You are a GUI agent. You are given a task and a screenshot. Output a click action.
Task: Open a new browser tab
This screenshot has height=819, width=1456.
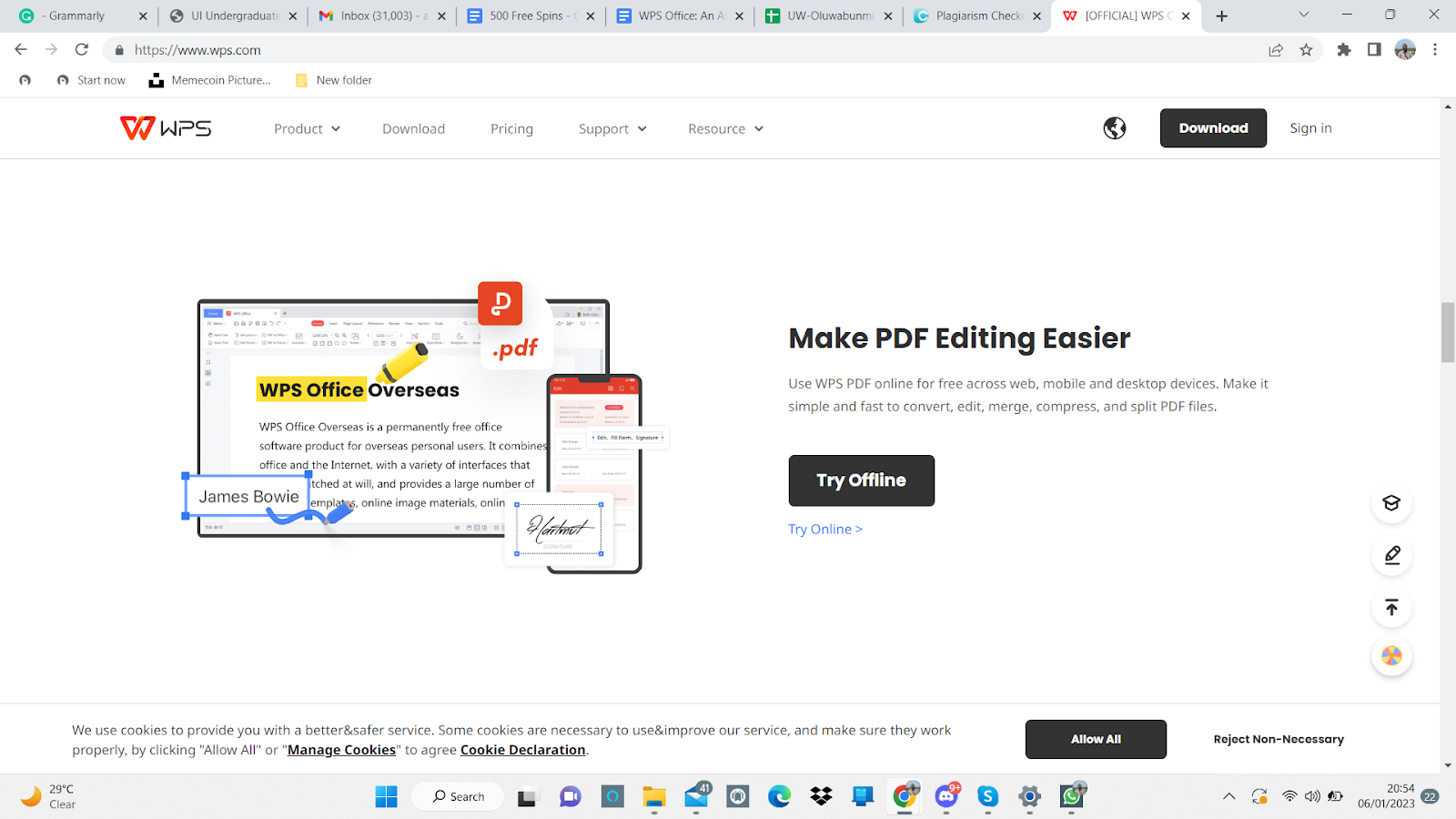click(1222, 16)
